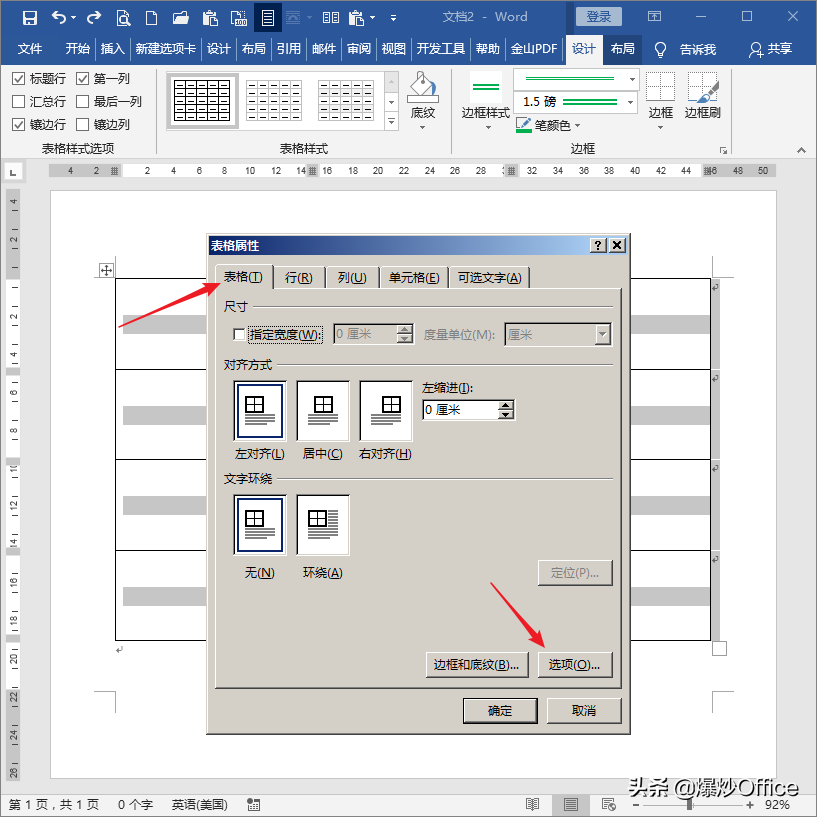Image resolution: width=817 pixels, height=817 pixels.
Task: Switch to Web Layout view icon
Action: (x=609, y=804)
